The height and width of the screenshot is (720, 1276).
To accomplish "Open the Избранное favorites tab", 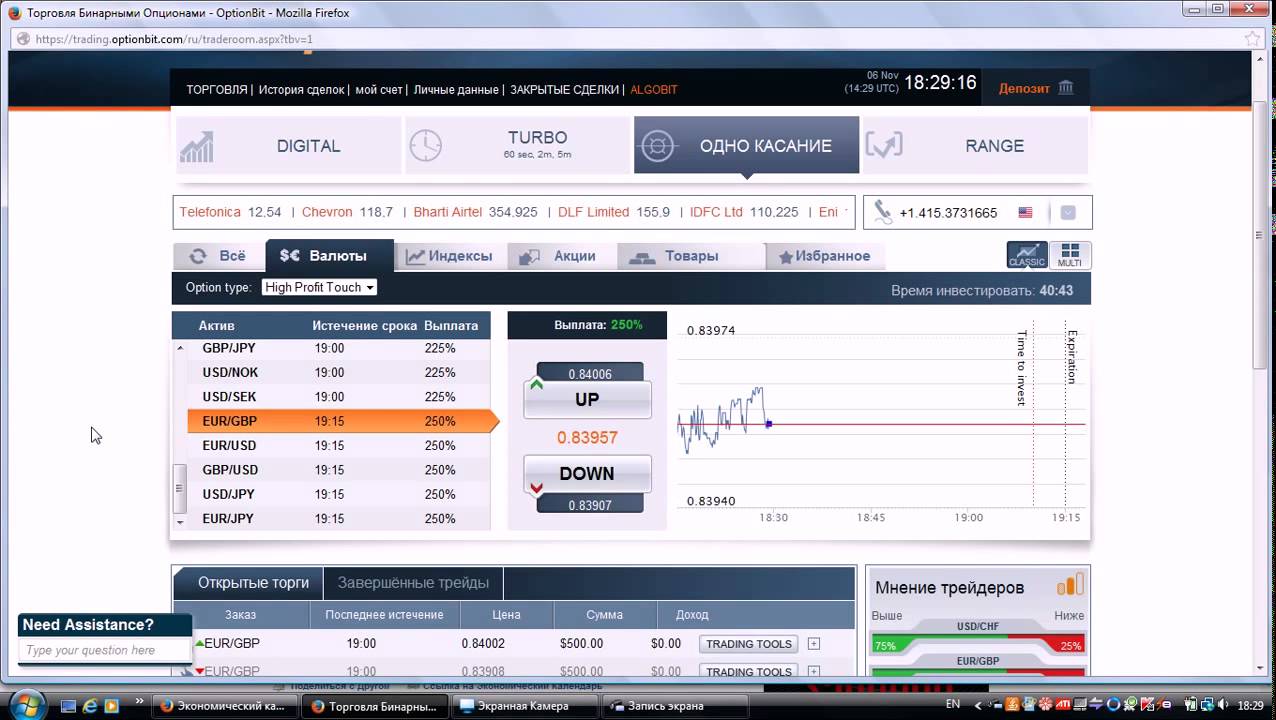I will pyautogui.click(x=826, y=256).
